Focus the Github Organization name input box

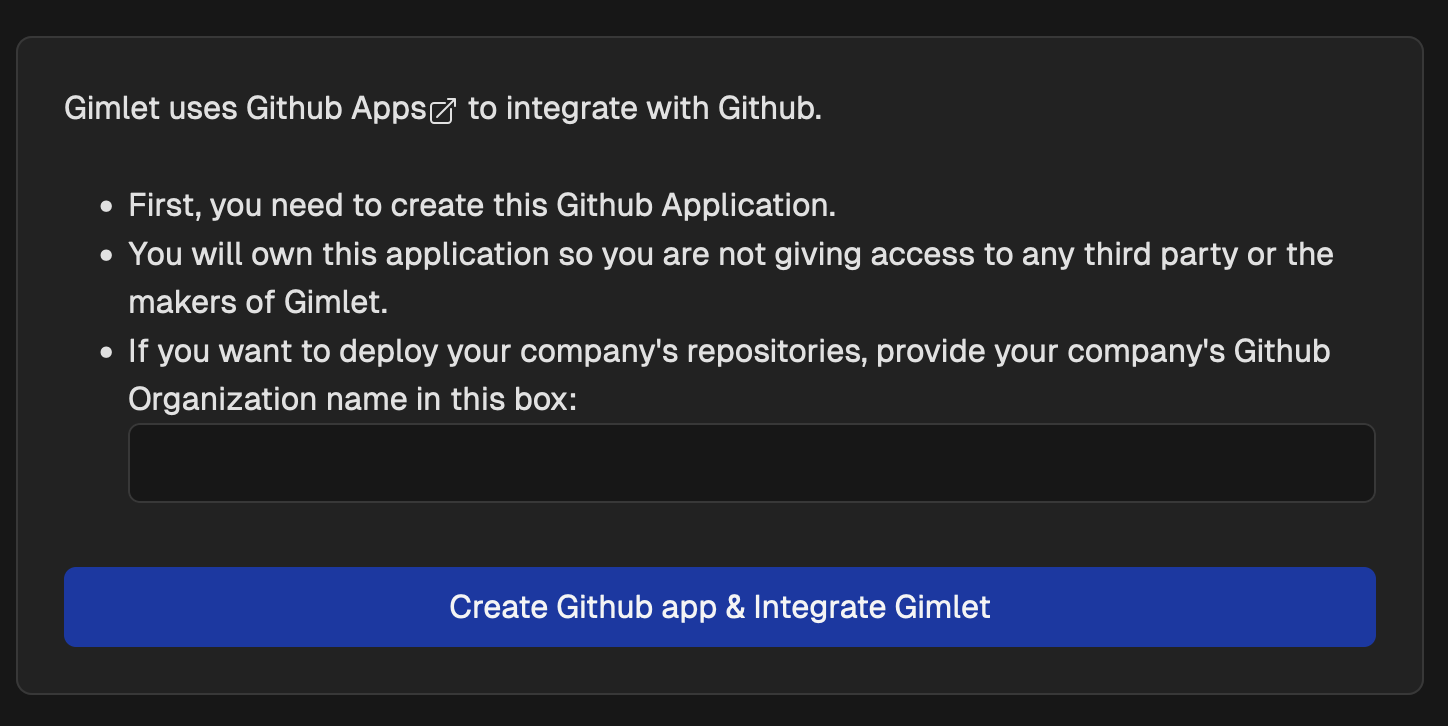click(752, 463)
